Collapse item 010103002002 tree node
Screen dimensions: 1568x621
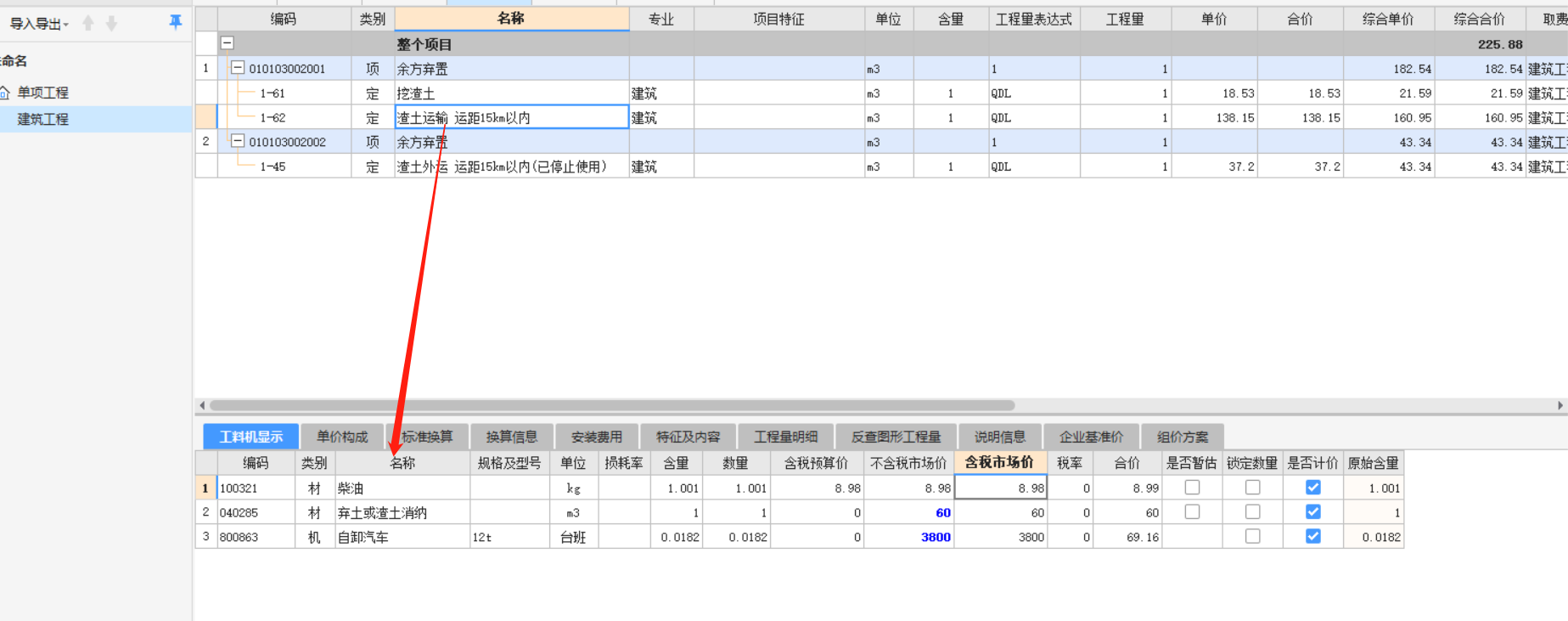[239, 141]
